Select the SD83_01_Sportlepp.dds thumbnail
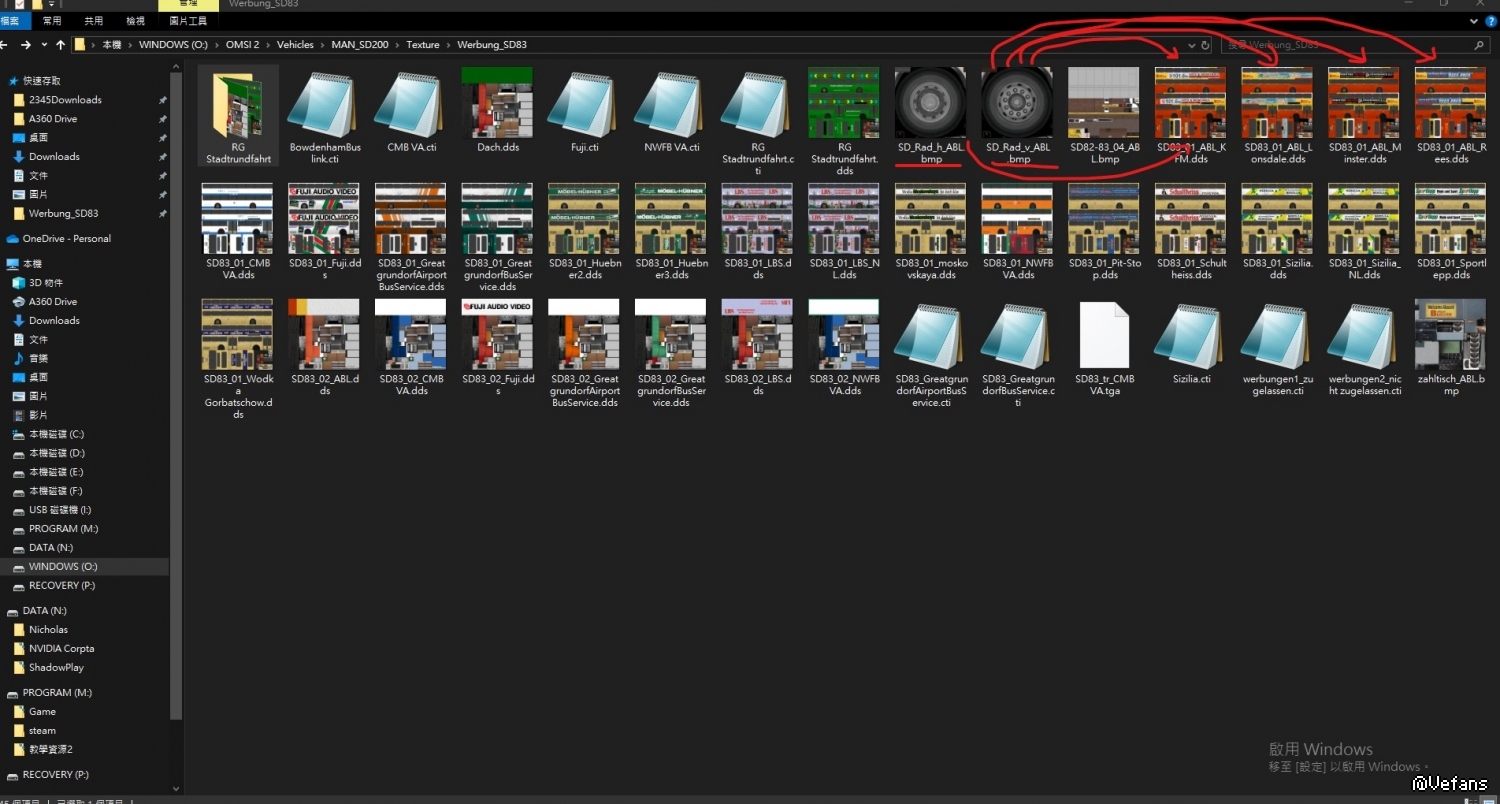This screenshot has width=1500, height=804. coord(1450,219)
